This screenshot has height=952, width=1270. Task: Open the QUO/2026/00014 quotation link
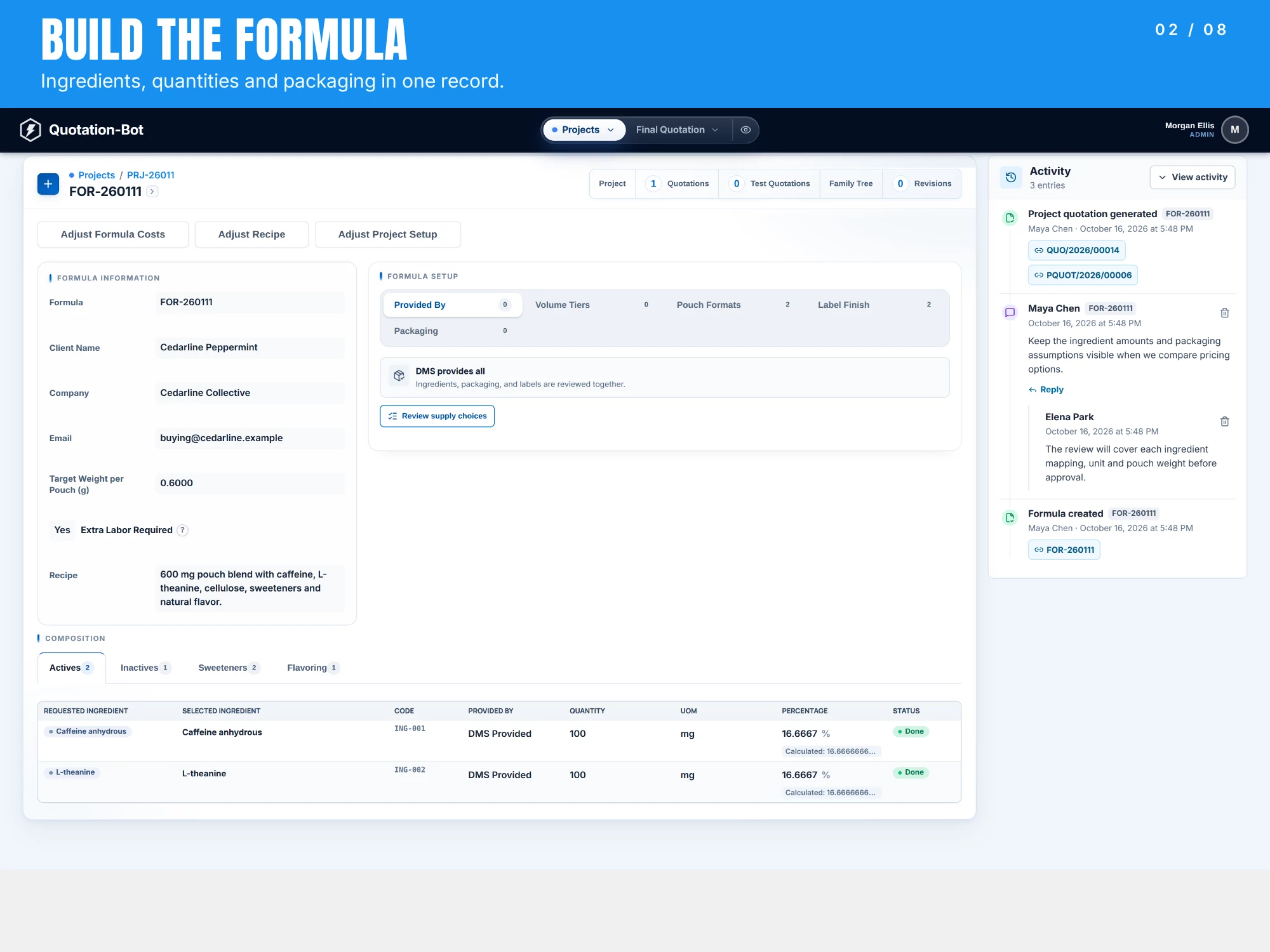pyautogui.click(x=1076, y=250)
